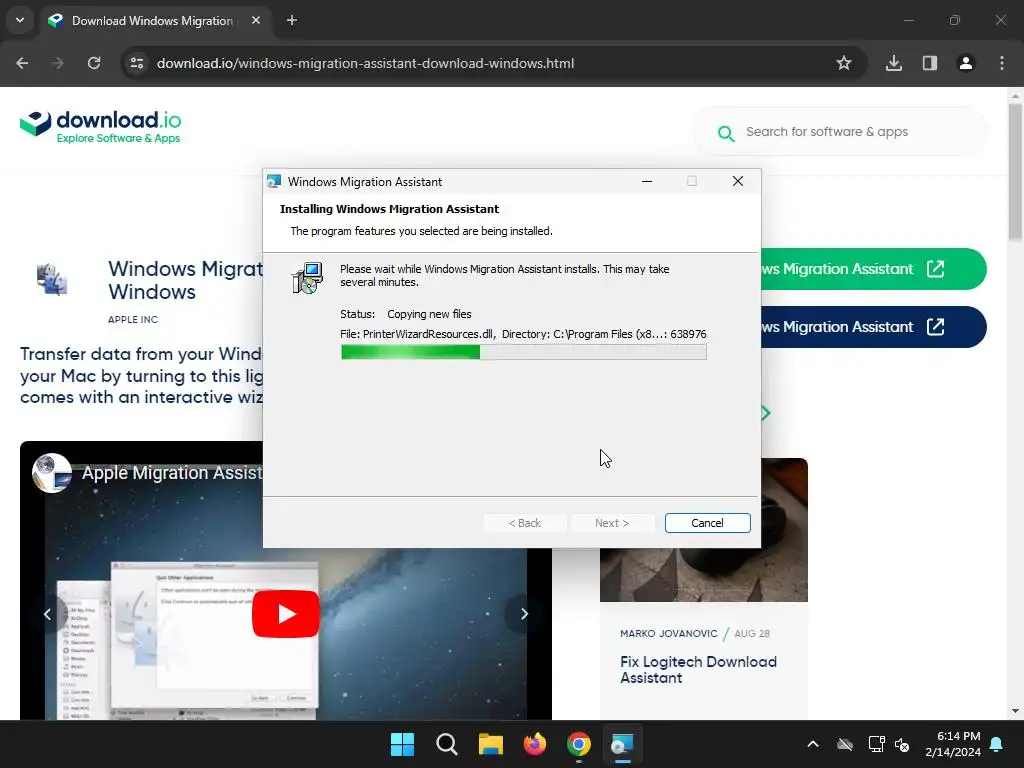Screen dimensions: 1024x768
Task: Go to next slide in video carousel
Action: tap(524, 614)
